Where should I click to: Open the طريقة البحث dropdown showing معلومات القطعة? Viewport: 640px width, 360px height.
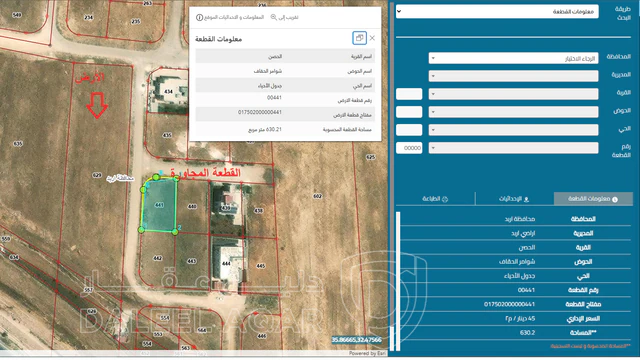point(497,11)
